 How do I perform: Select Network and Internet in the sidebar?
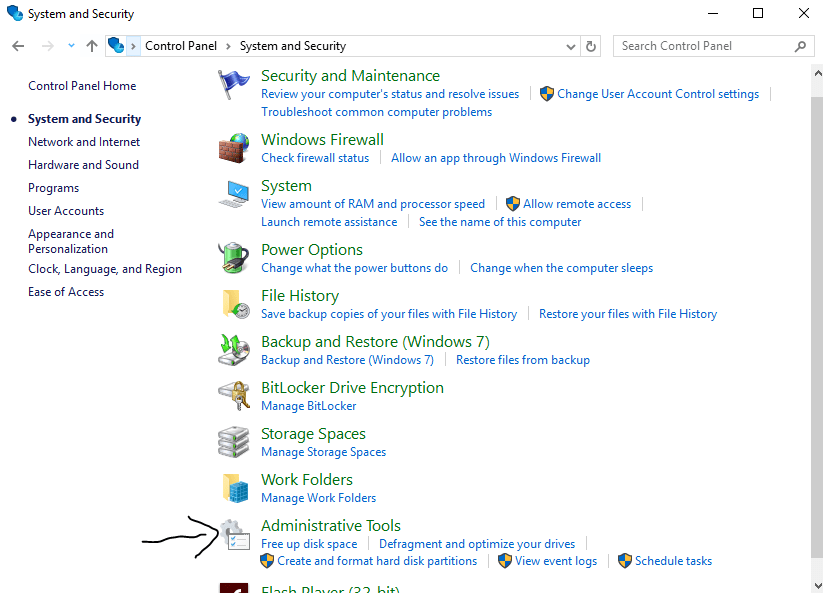point(84,142)
